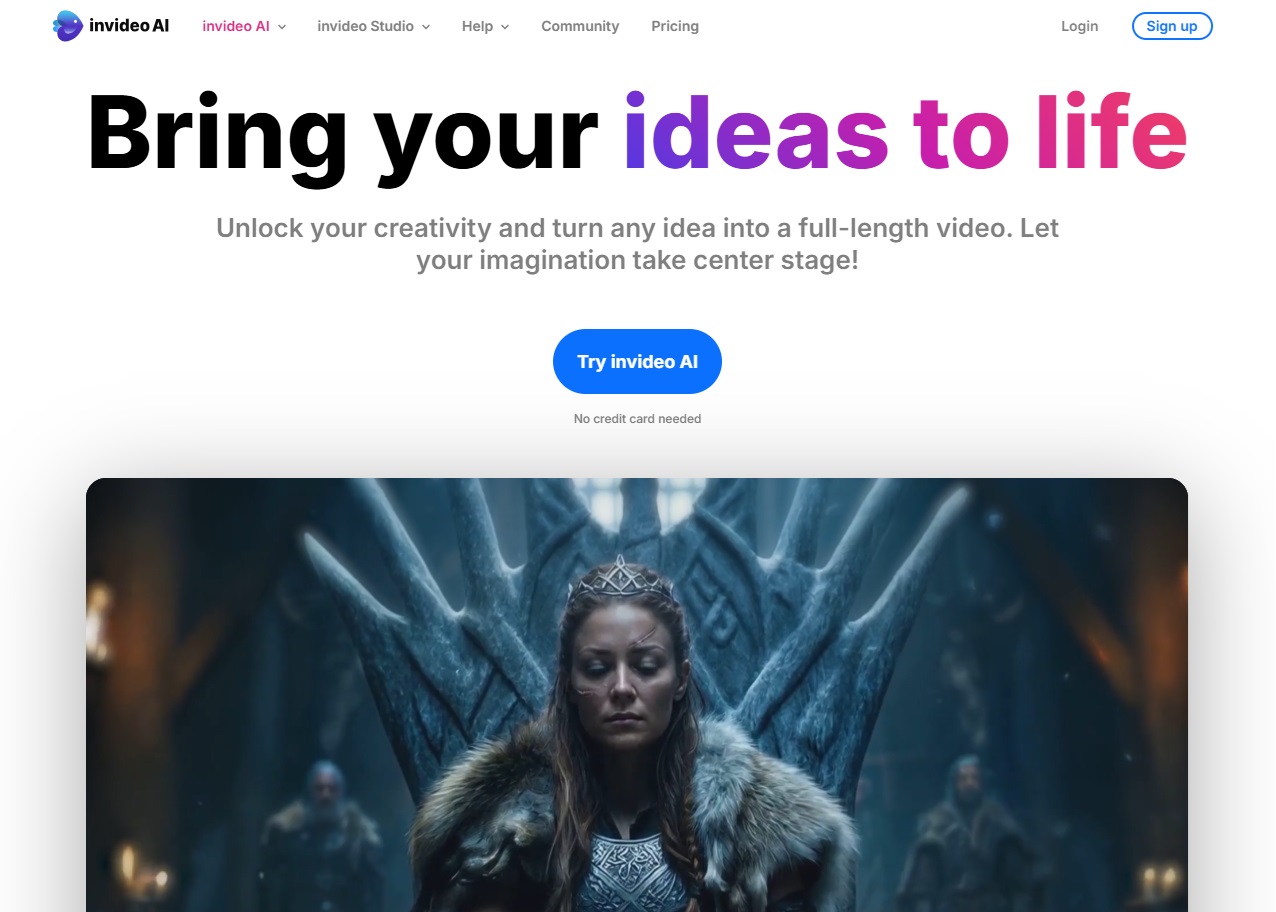Expand the invideo Studio dropdown chevron
This screenshot has height=912, width=1276.
click(x=426, y=27)
